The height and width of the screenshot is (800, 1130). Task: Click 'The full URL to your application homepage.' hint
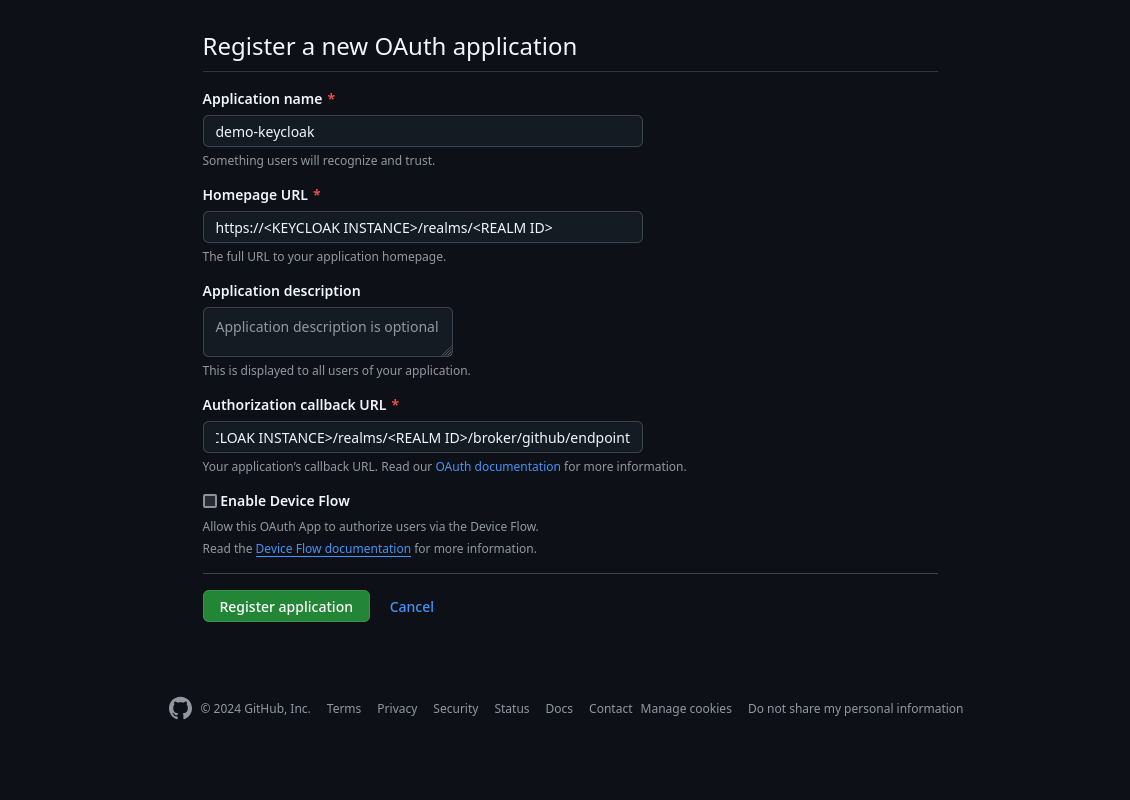324,257
